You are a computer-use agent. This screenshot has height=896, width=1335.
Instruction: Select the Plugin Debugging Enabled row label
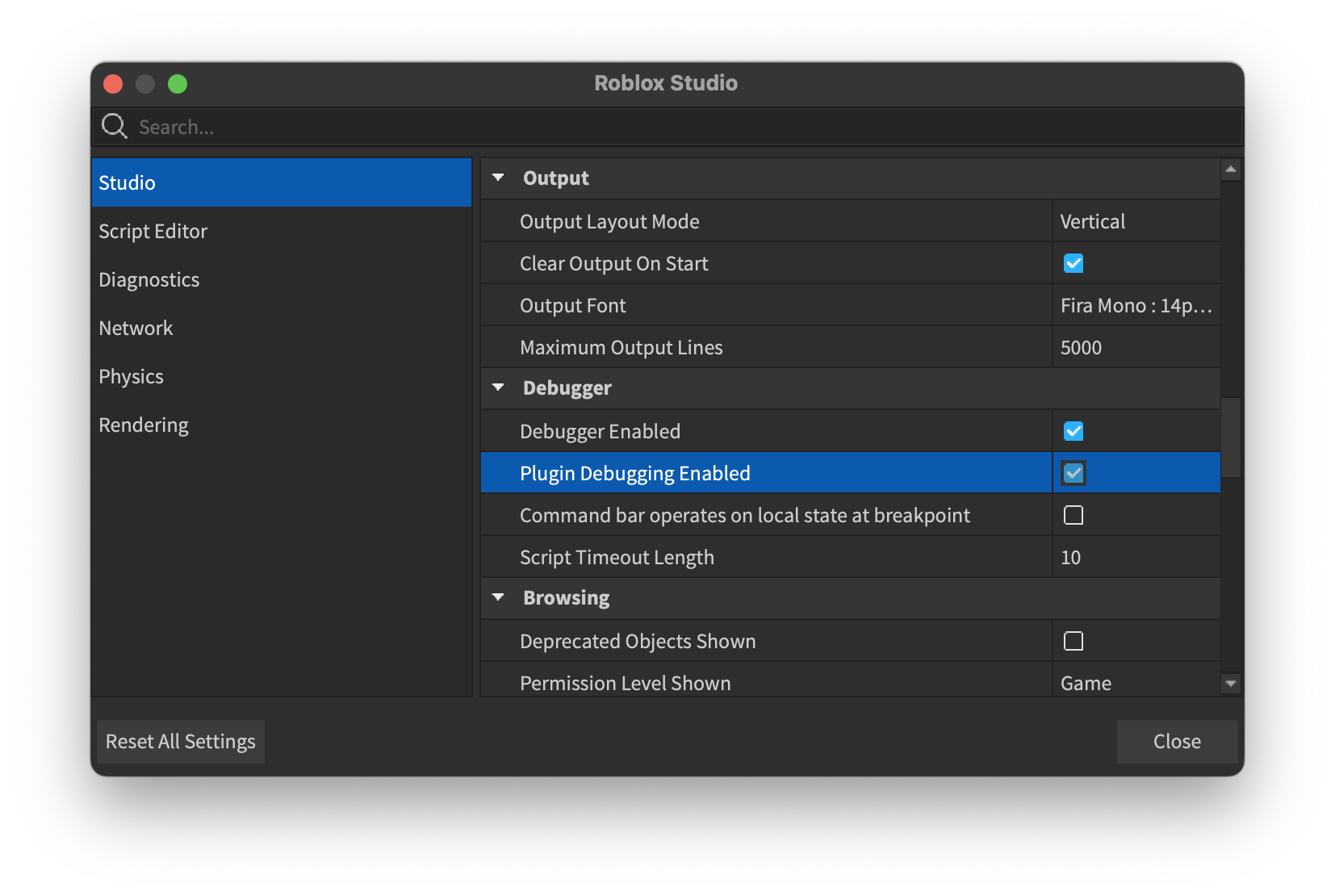click(x=635, y=473)
